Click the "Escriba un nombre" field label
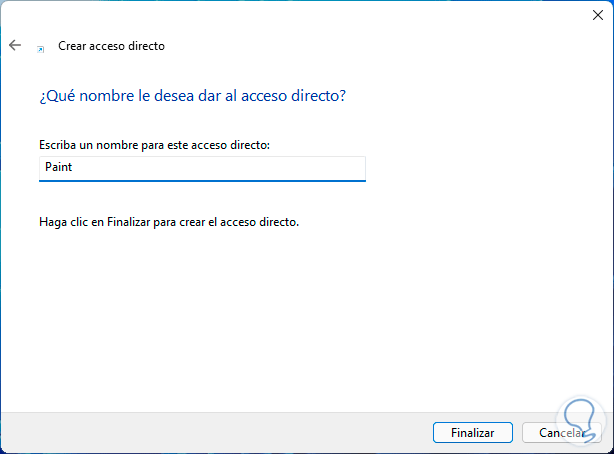Viewport: 614px width, 454px height. pyautogui.click(x=154, y=146)
